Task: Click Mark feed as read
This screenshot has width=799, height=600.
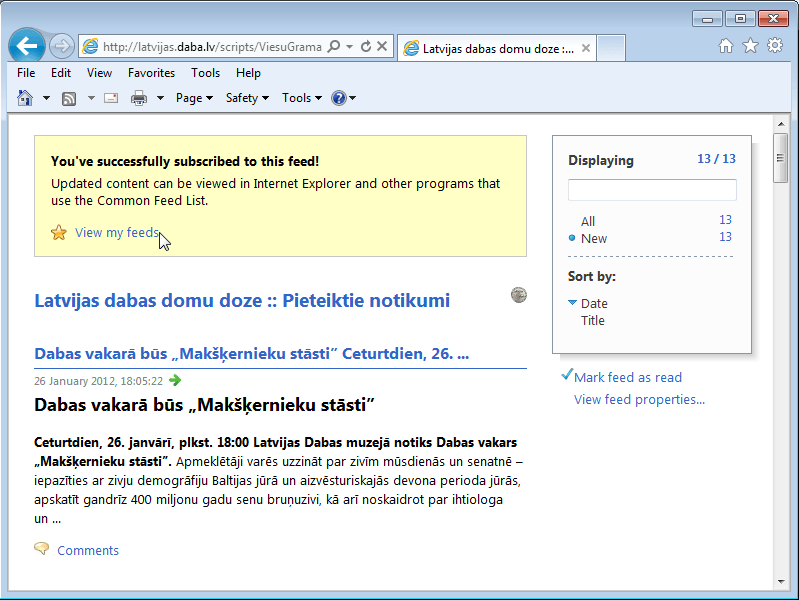Action: point(628,377)
